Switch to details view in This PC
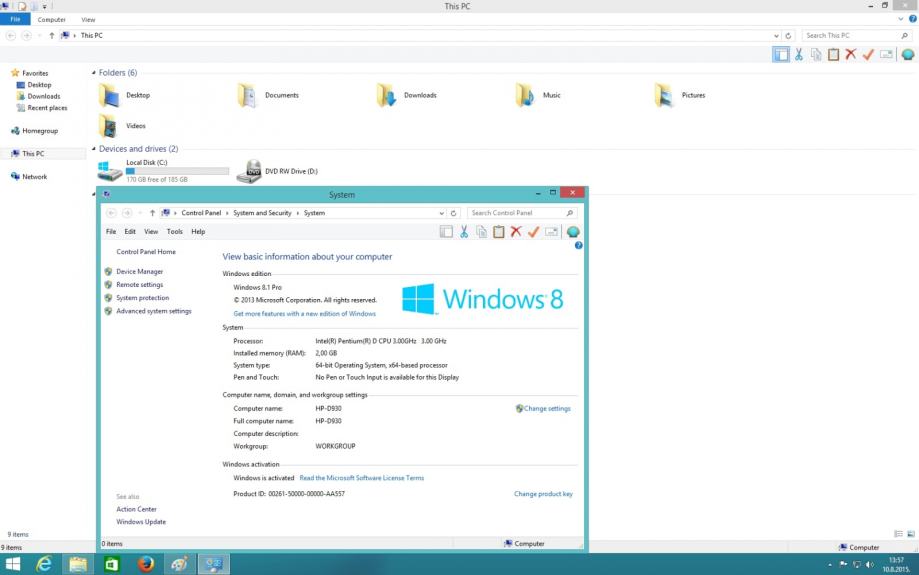The width and height of the screenshot is (919, 575). [x=898, y=534]
